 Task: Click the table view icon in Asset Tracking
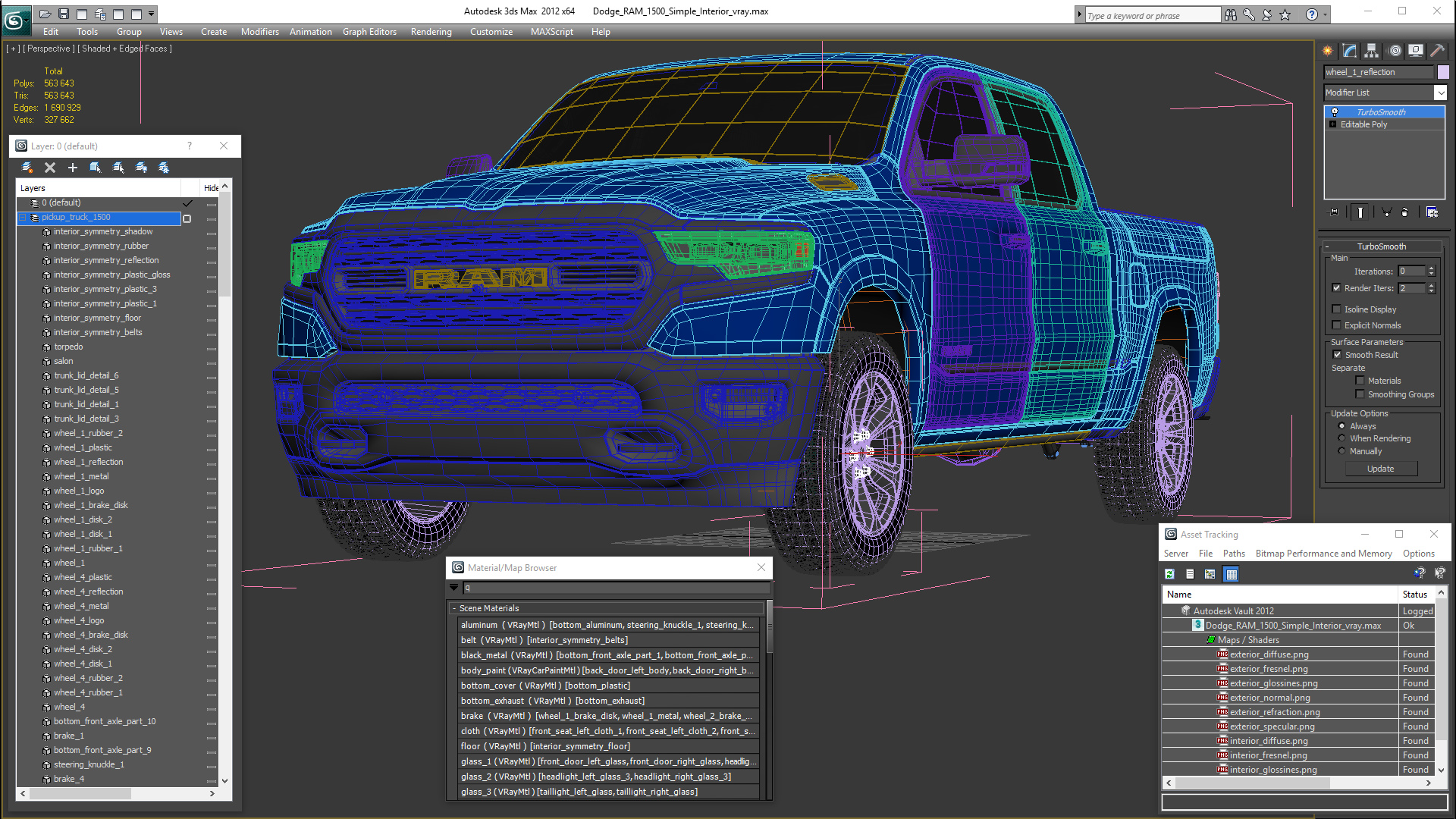[x=1232, y=574]
